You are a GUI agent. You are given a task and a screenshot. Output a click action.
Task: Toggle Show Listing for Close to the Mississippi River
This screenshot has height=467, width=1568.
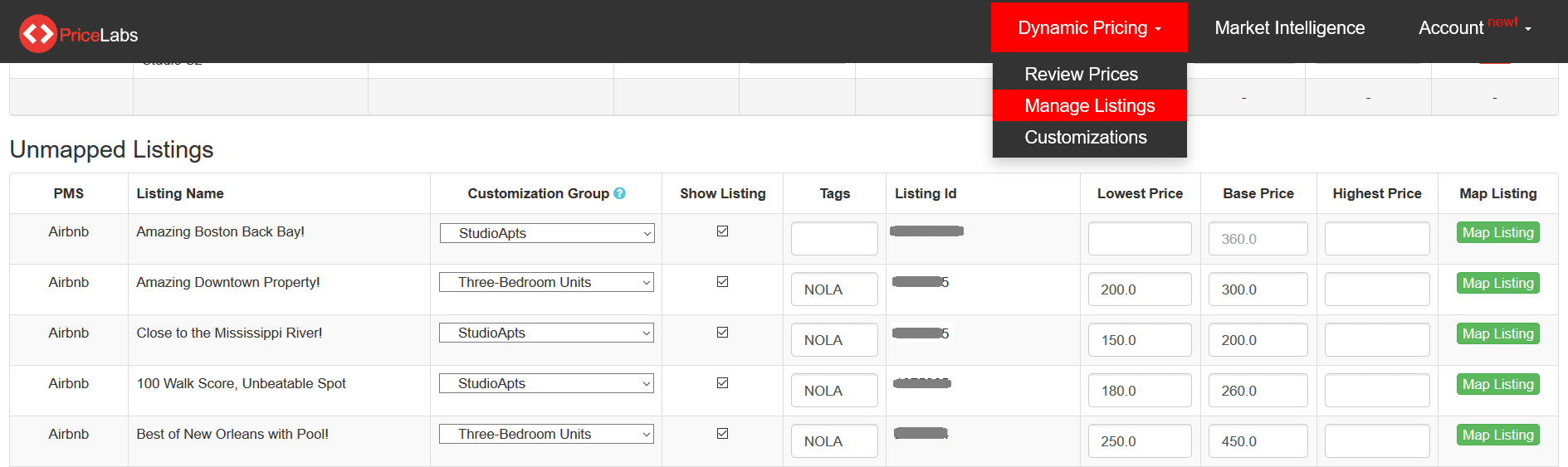tap(722, 333)
